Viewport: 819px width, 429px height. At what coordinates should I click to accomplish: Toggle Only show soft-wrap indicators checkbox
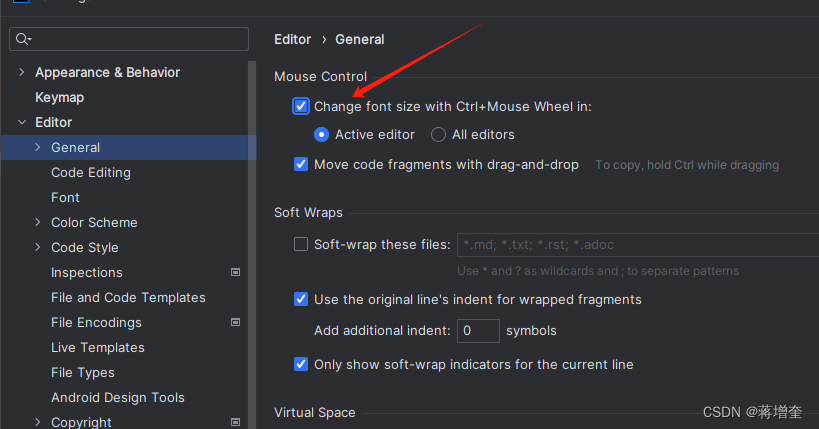(x=301, y=364)
